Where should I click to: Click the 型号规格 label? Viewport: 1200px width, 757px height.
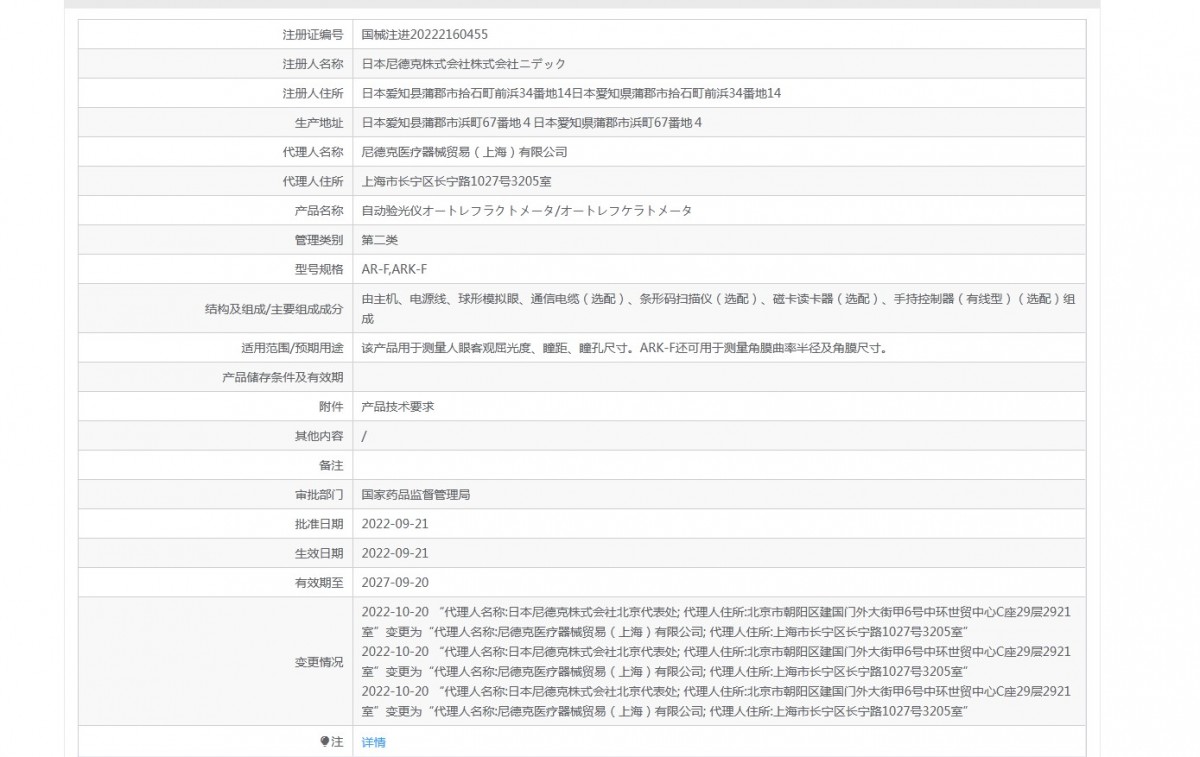(319, 270)
